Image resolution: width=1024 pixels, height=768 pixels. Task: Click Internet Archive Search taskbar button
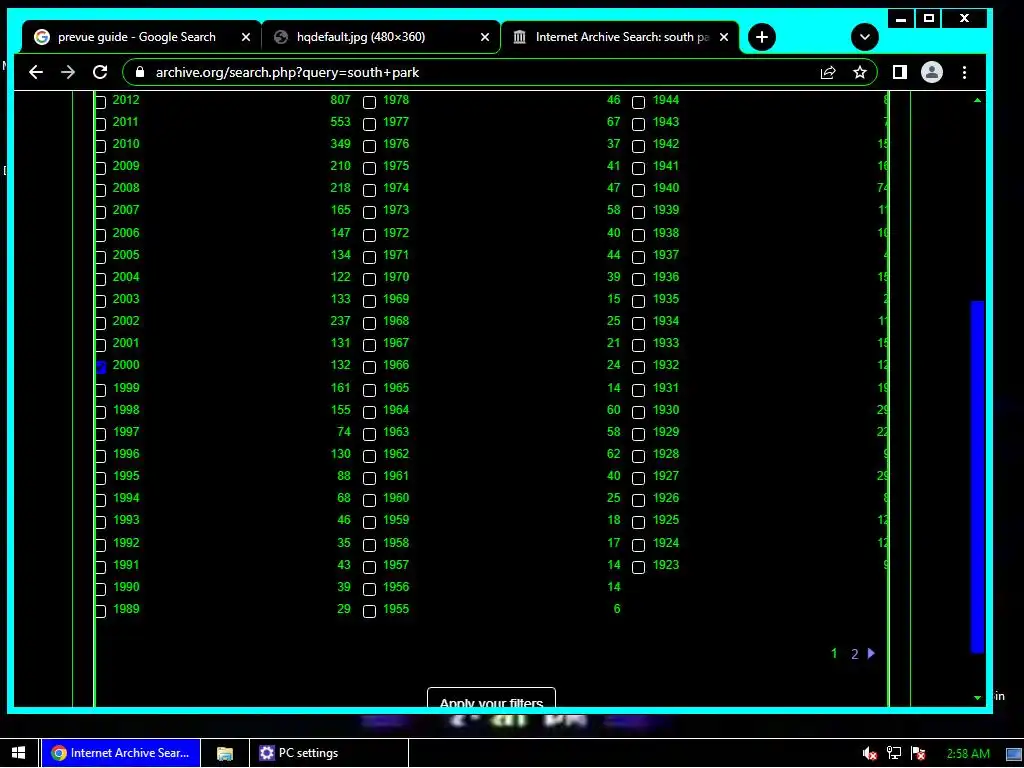(121, 753)
